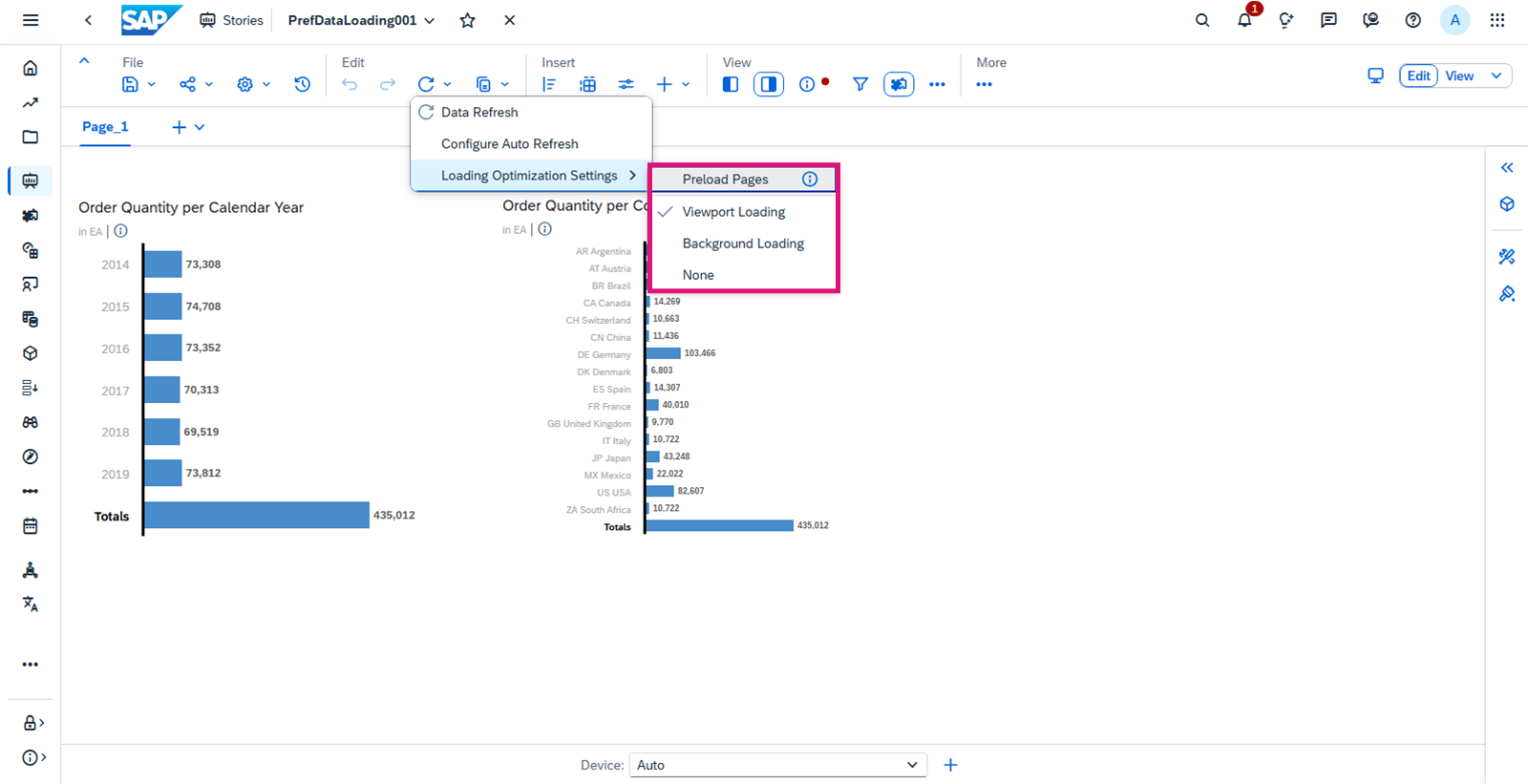Insert a table from toolbar
Screen dimensions: 1528x784
pyautogui.click(x=587, y=84)
